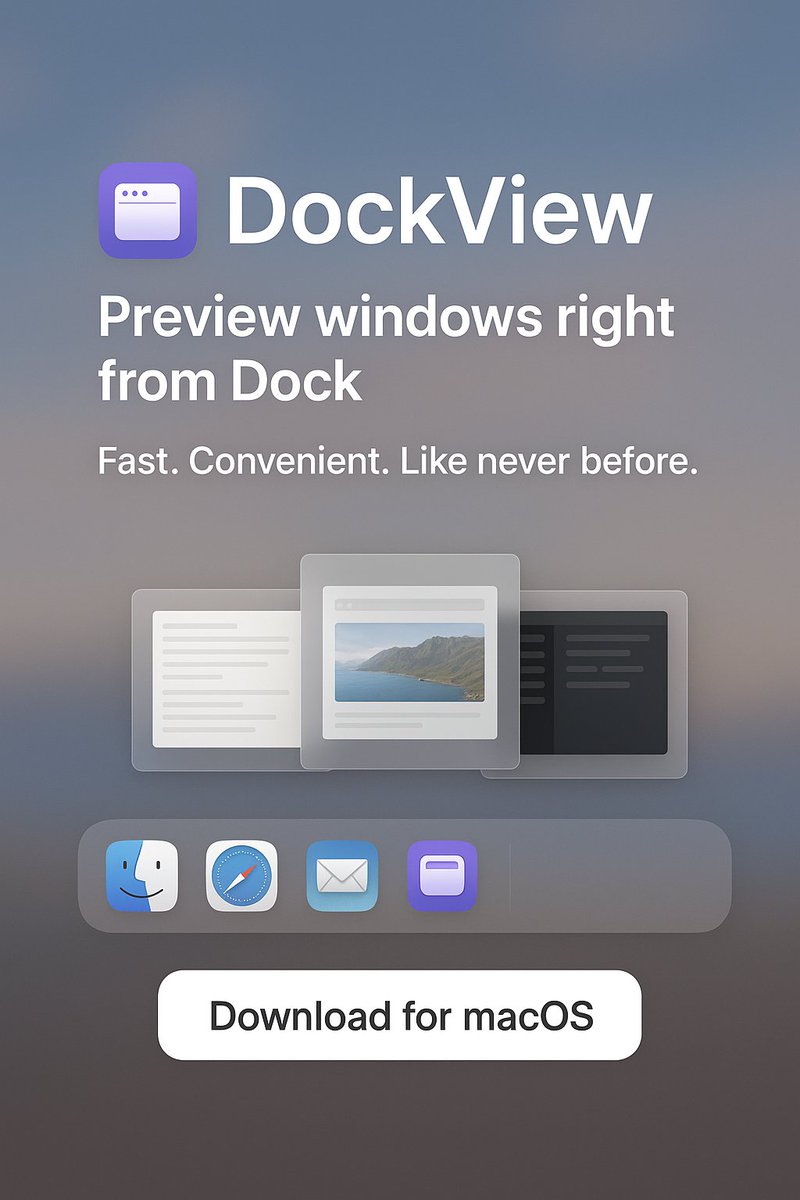Select the DockView icon in the Dock
The image size is (800, 1200).
441,879
